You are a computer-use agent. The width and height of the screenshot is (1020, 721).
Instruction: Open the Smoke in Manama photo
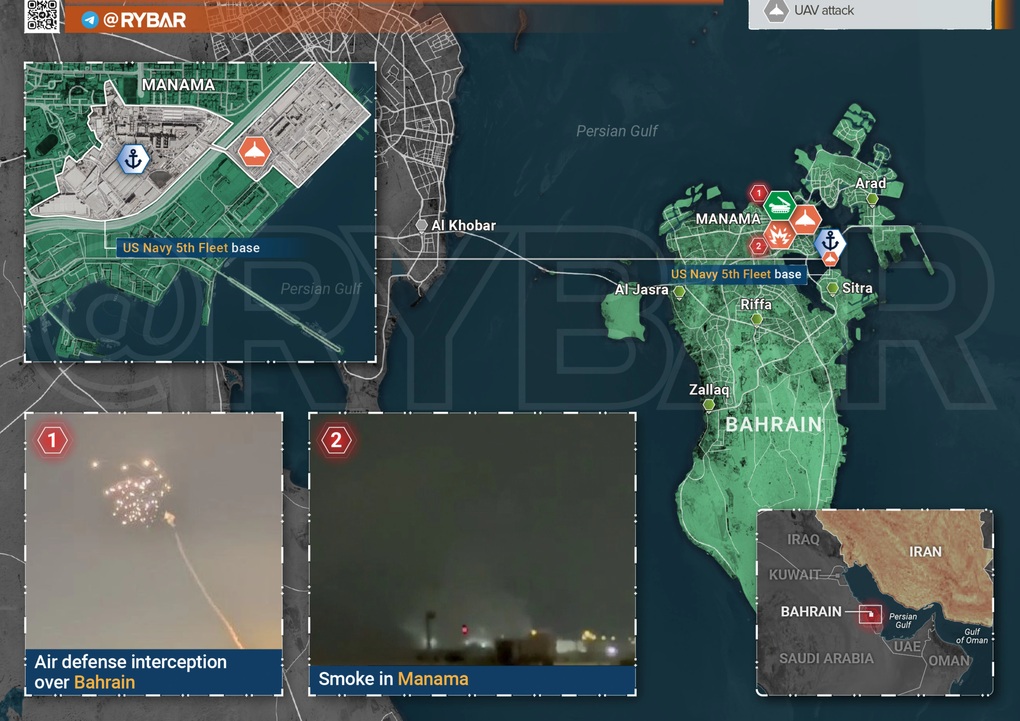click(x=472, y=540)
